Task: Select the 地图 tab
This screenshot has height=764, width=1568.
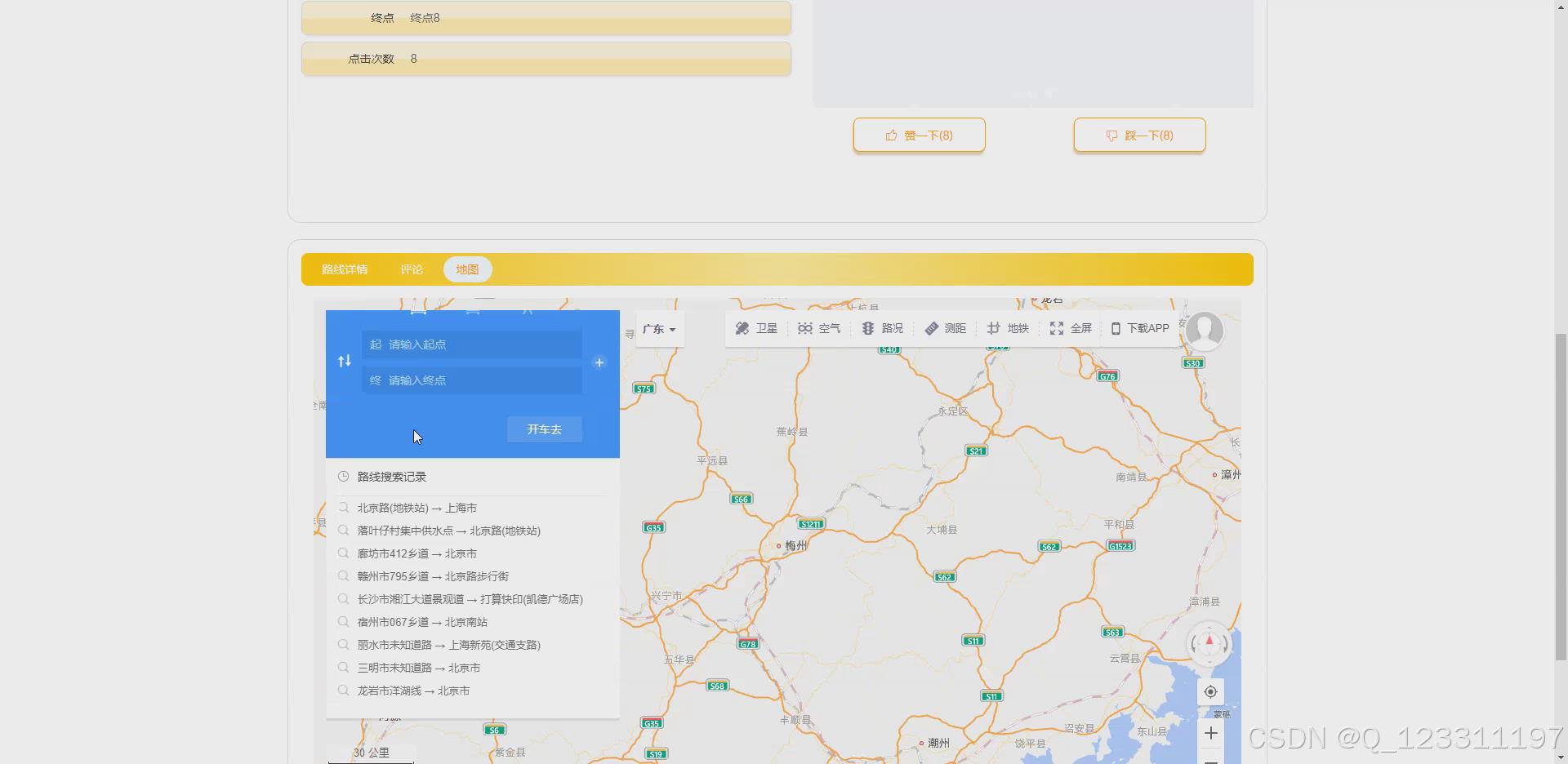Action: [x=467, y=269]
